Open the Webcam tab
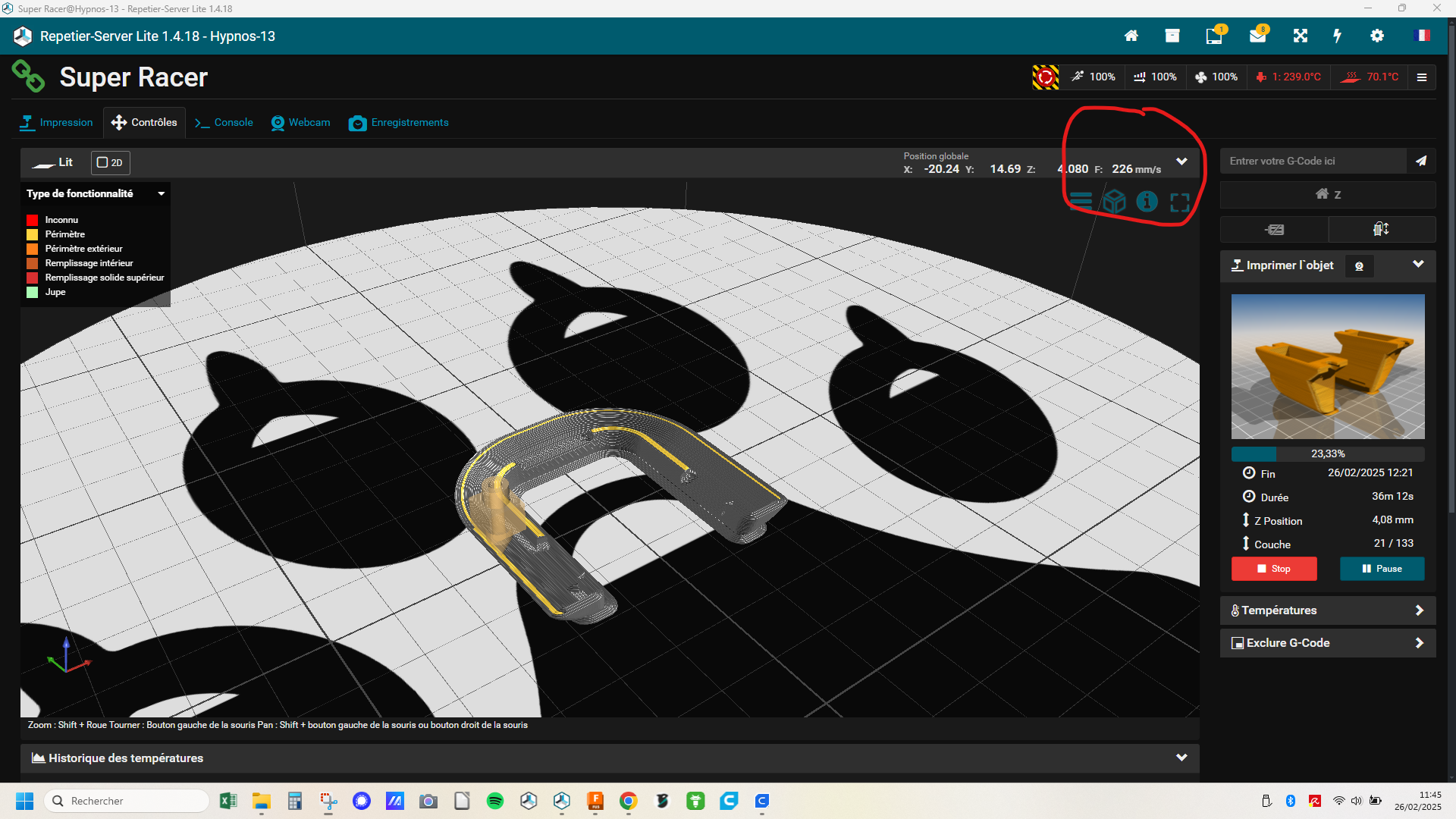This screenshot has height=819, width=1456. pos(301,122)
